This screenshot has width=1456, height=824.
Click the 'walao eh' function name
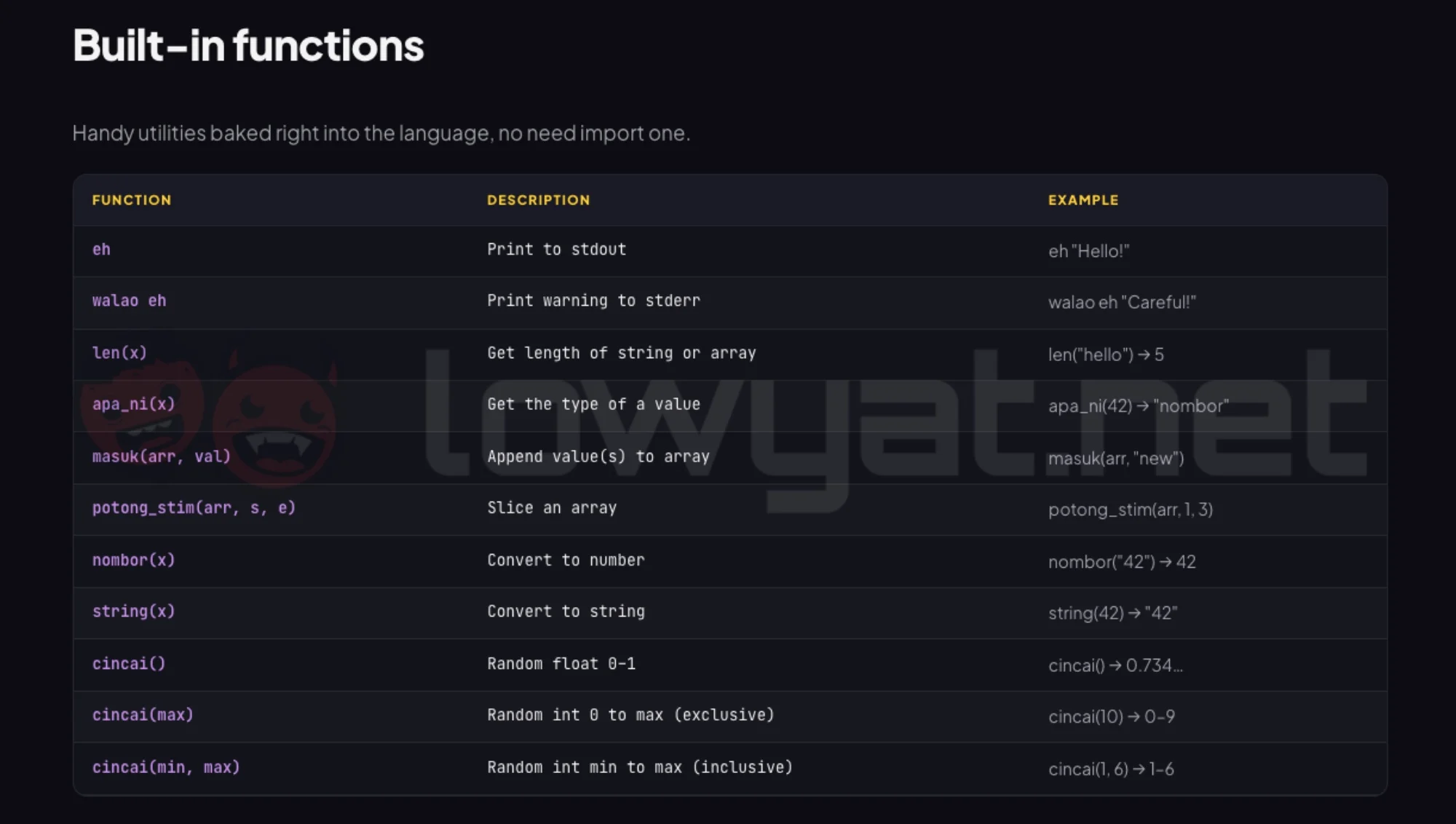129,301
